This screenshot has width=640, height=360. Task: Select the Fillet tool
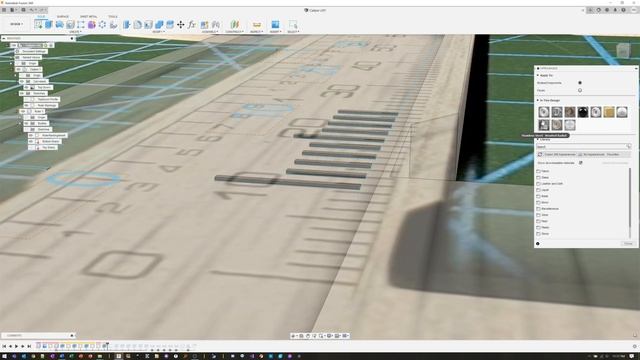138,24
